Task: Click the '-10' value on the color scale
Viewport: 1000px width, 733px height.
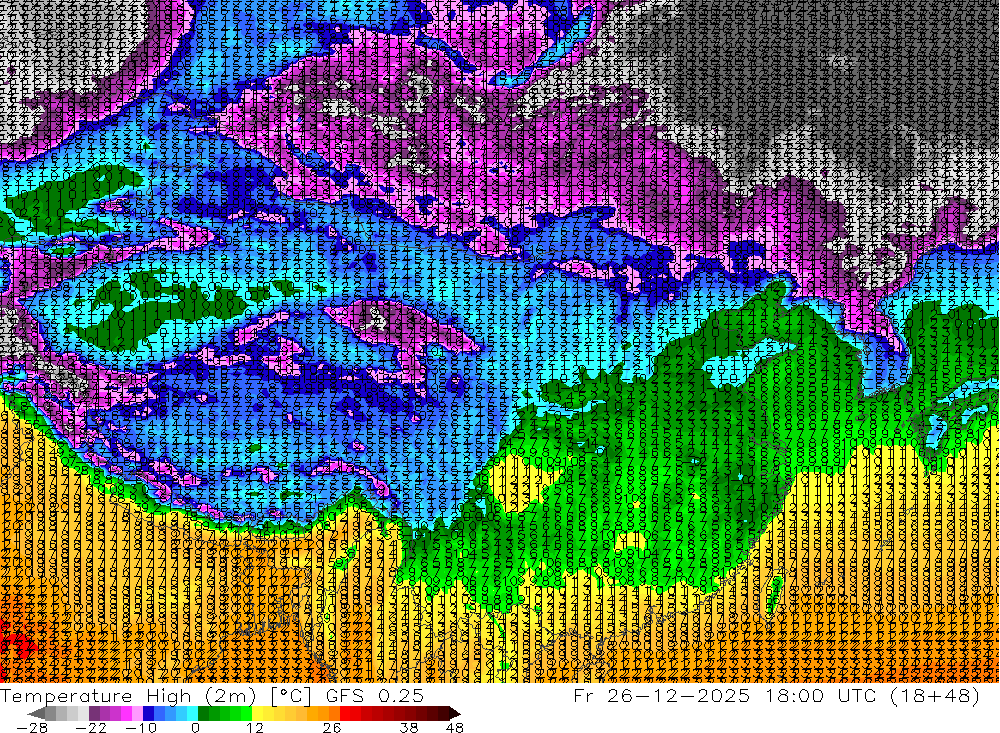Action: [x=141, y=728]
